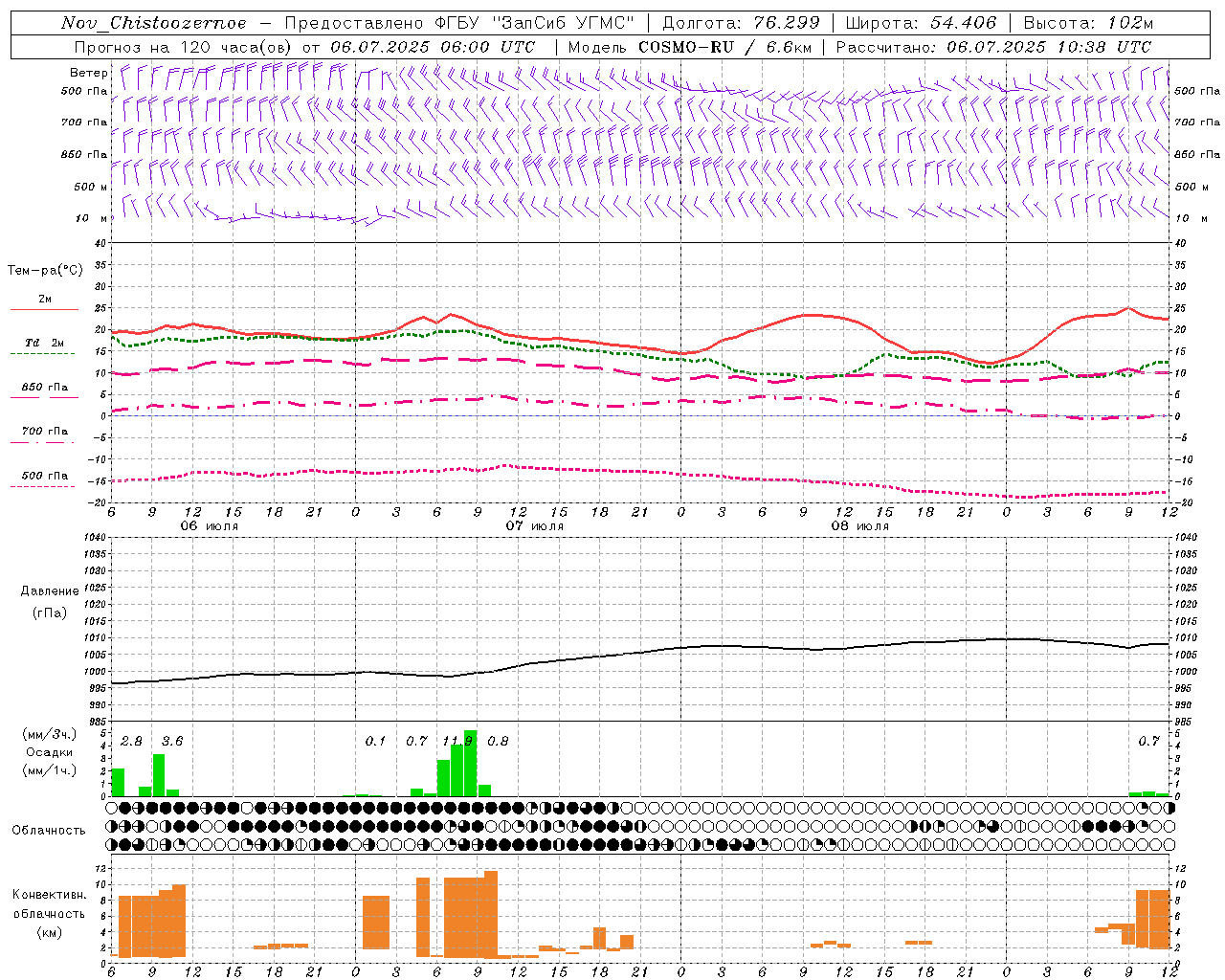Click the station name Nov_Chistoozernoe
This screenshot has width=1225, height=980.
coord(154,23)
